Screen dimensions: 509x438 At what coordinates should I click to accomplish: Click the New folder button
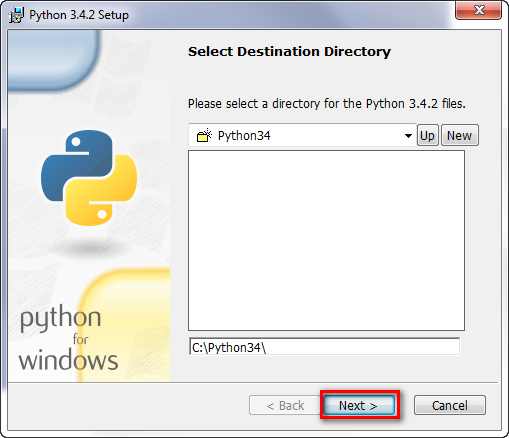[x=460, y=136]
